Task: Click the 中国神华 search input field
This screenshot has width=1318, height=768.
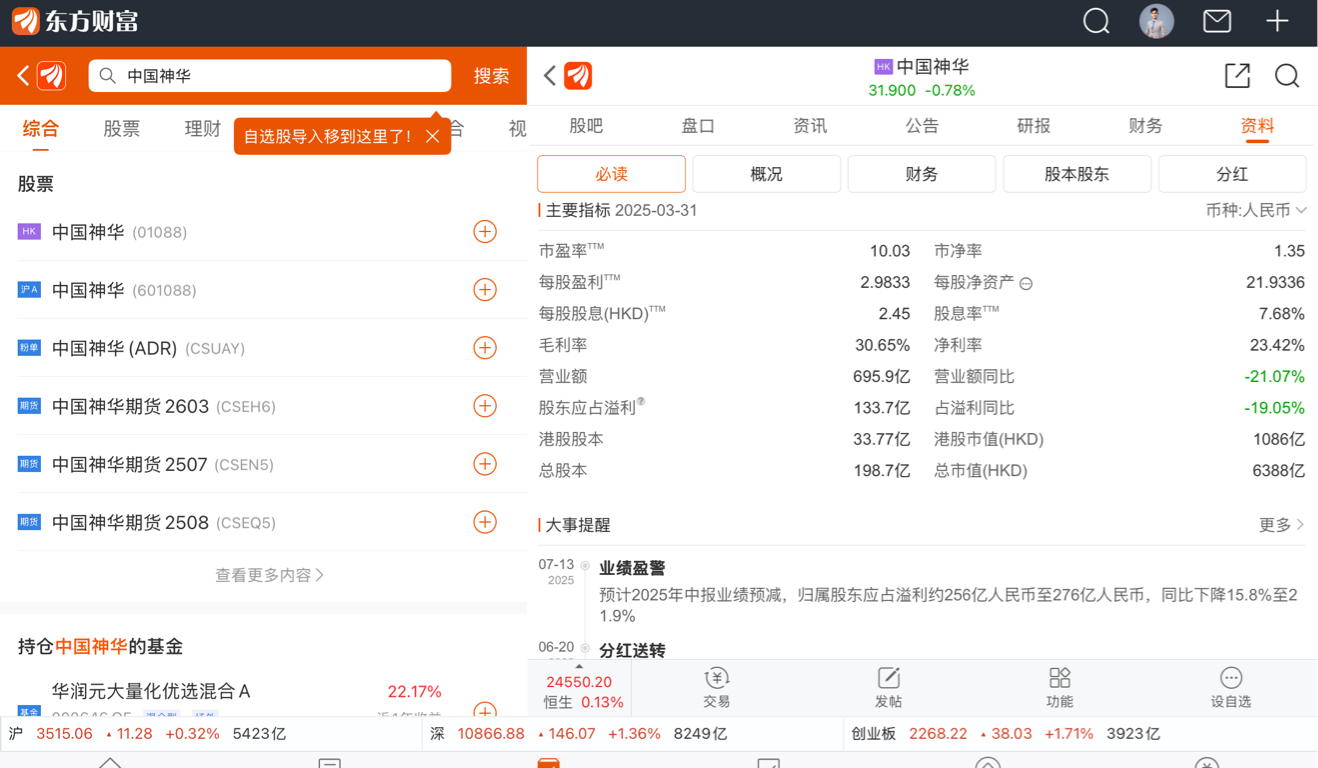Action: coord(270,76)
